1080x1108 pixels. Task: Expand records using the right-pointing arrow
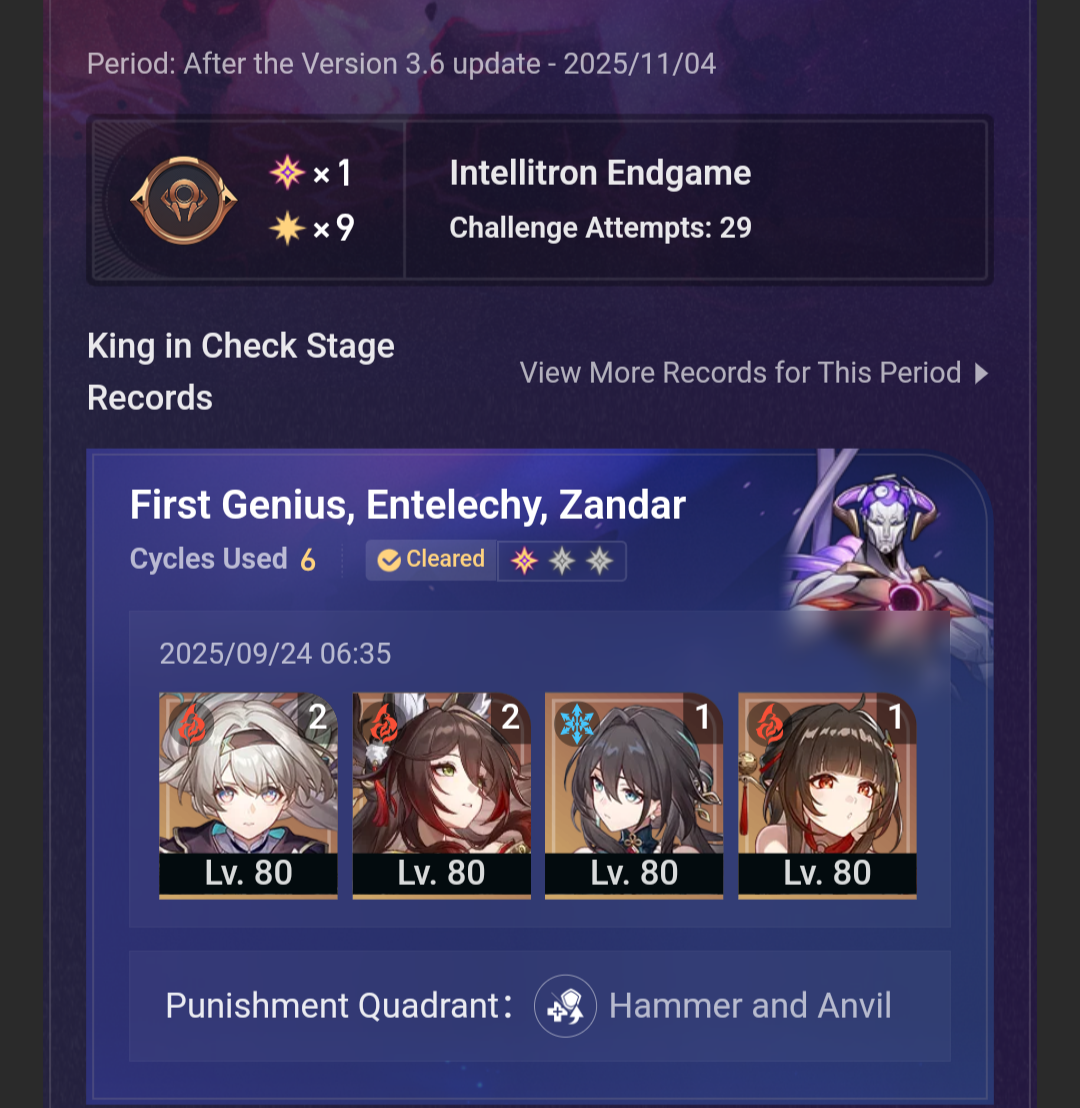(x=980, y=373)
